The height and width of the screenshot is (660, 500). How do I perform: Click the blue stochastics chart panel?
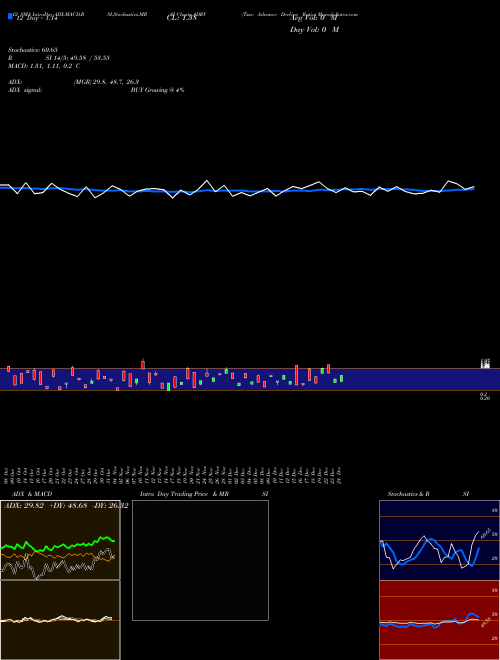439,540
